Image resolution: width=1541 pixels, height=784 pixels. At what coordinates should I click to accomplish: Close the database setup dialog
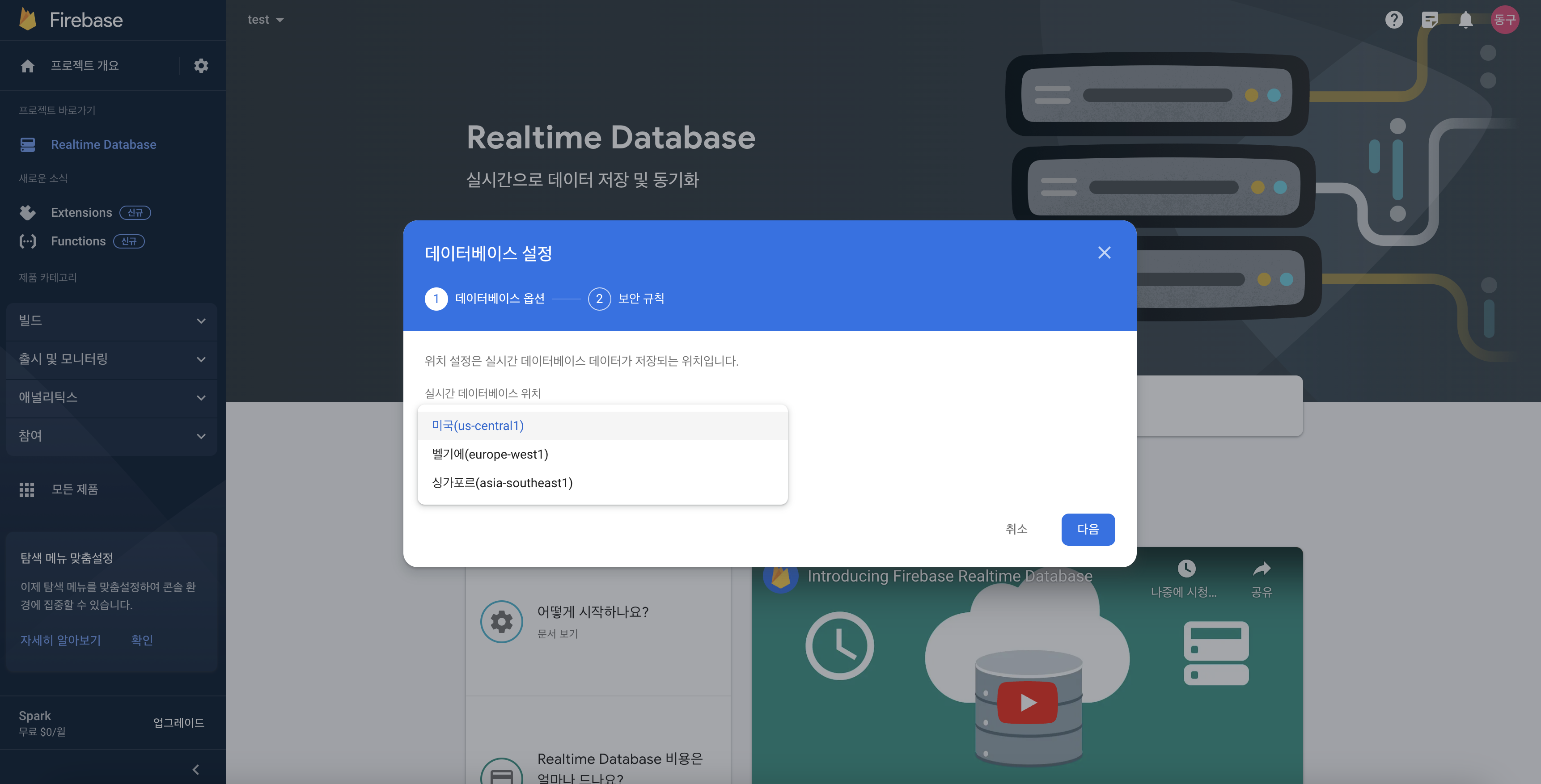[1104, 253]
